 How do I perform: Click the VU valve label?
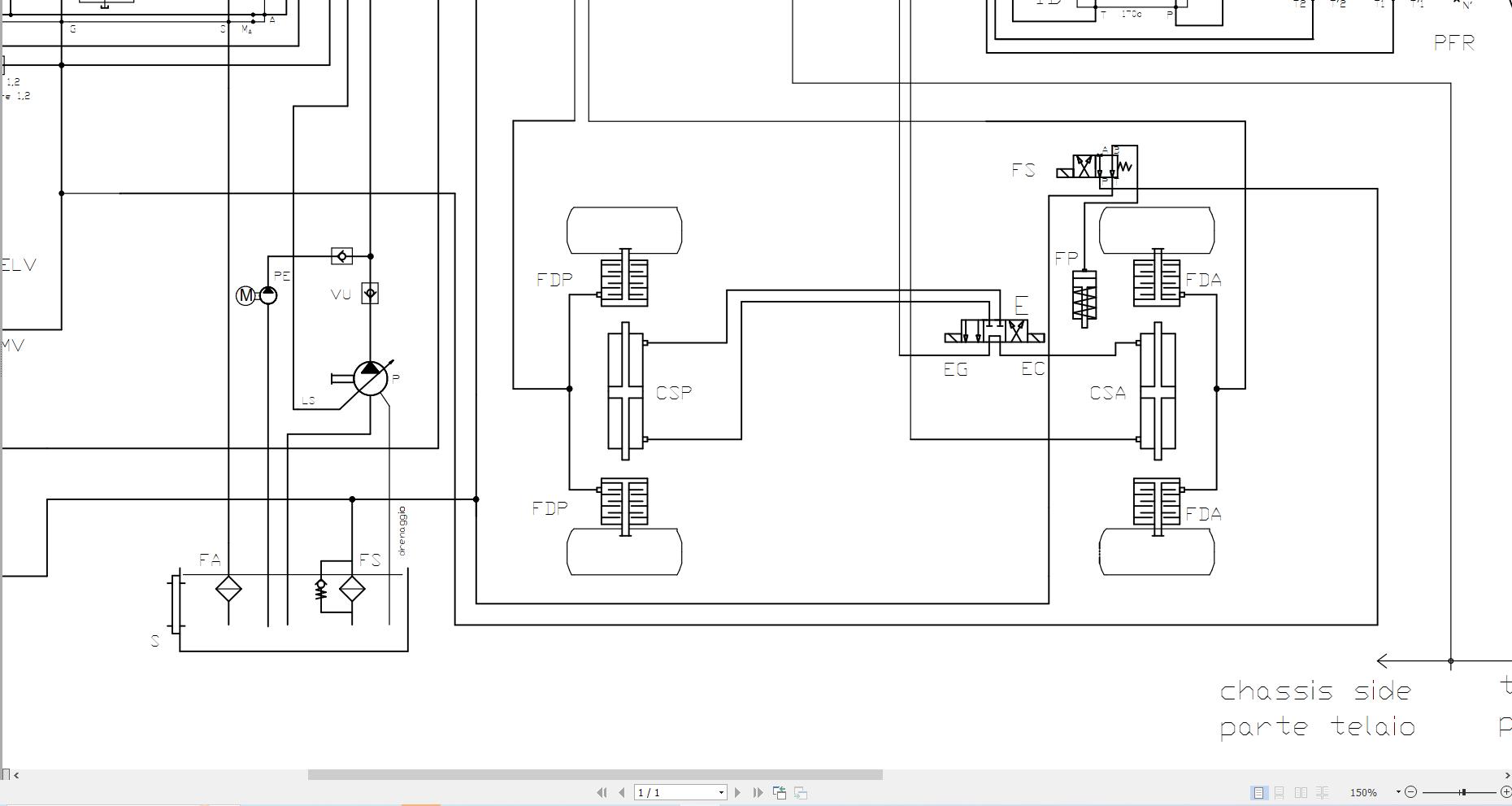click(341, 294)
